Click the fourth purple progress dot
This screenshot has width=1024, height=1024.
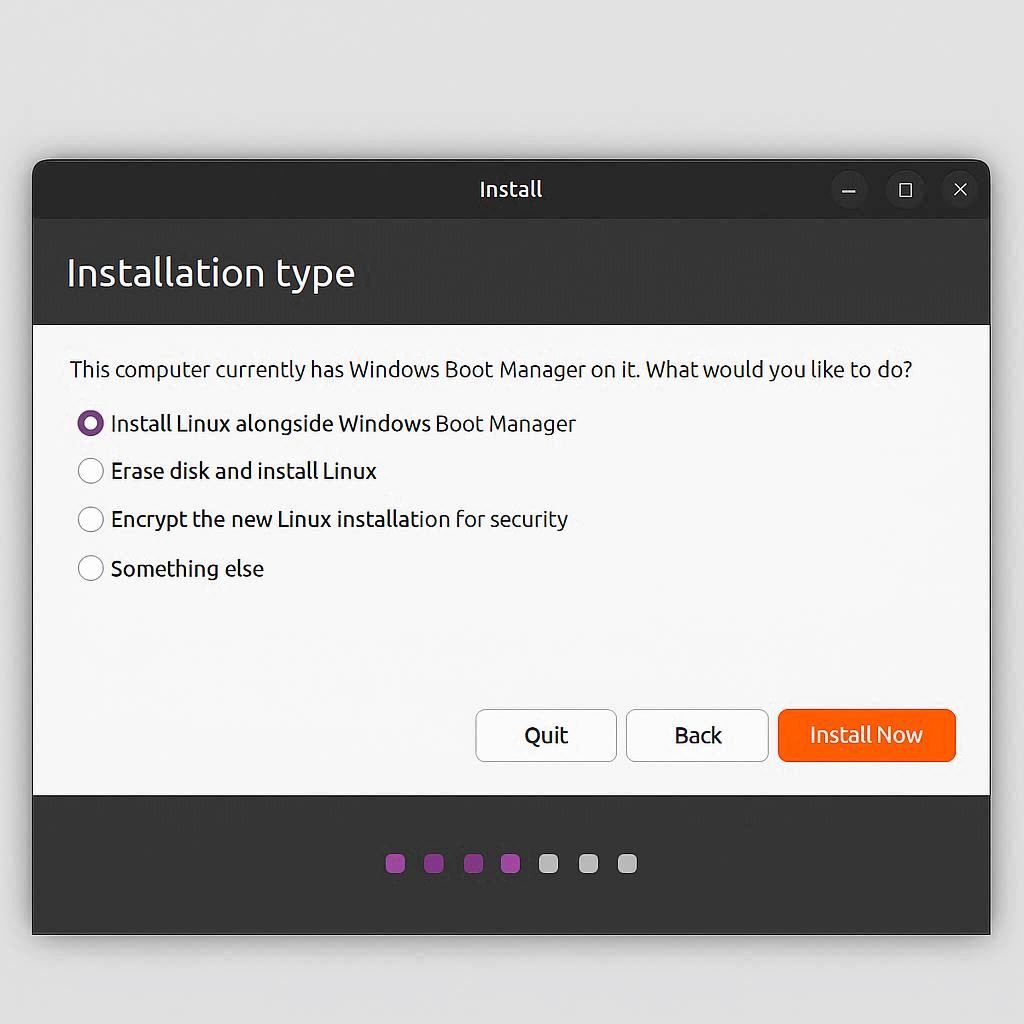(x=510, y=863)
